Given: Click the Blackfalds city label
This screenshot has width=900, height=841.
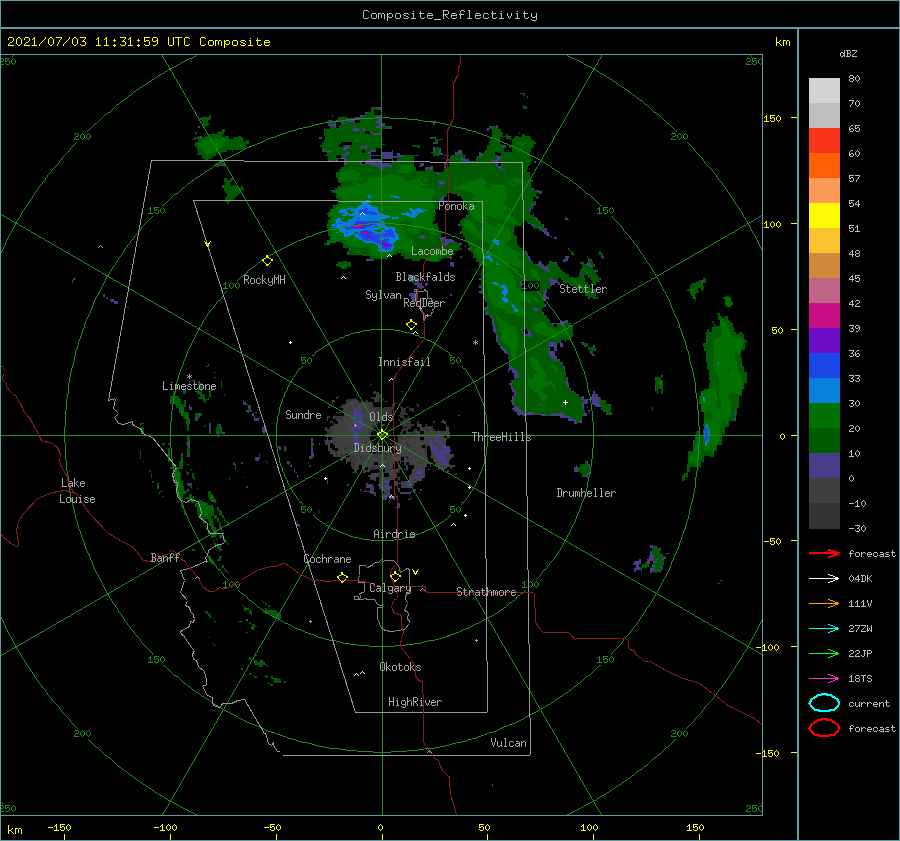Looking at the screenshot, I should click(425, 277).
